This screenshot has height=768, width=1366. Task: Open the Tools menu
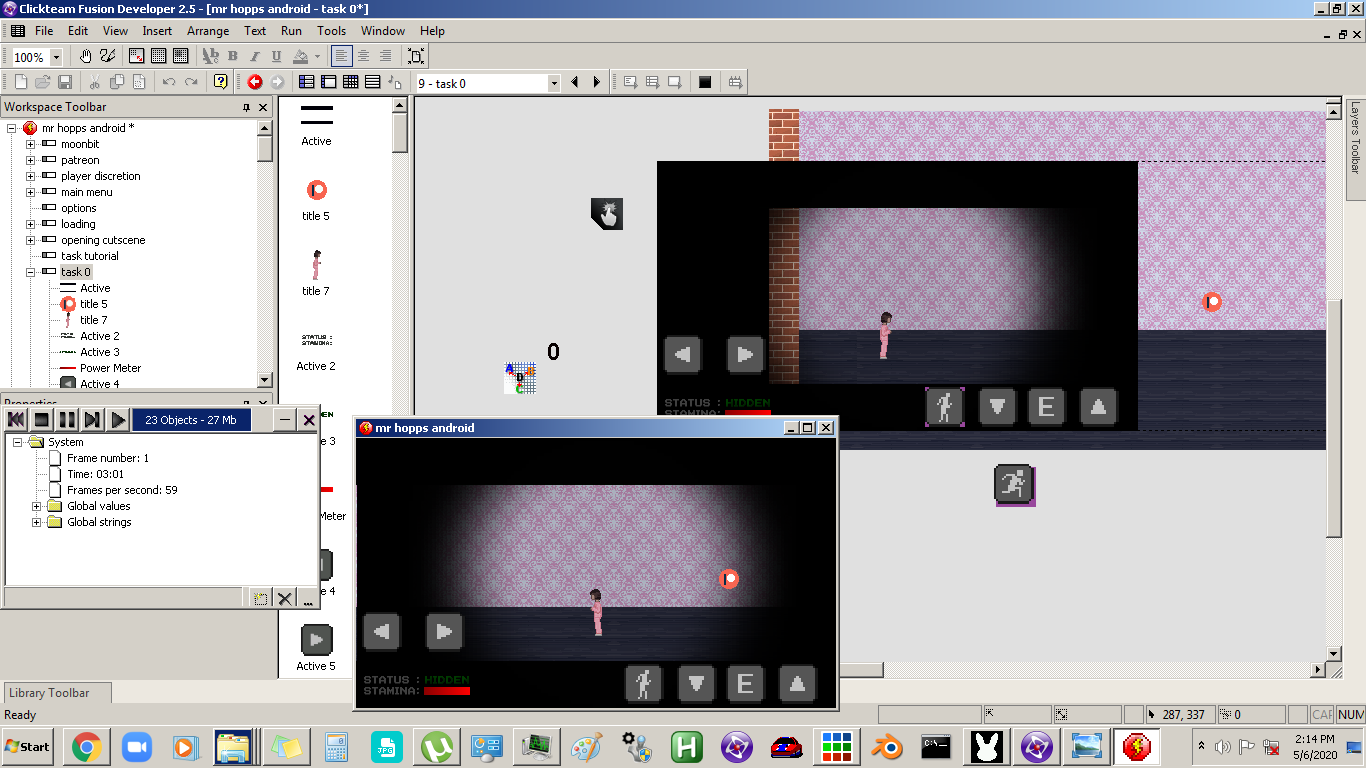(332, 31)
